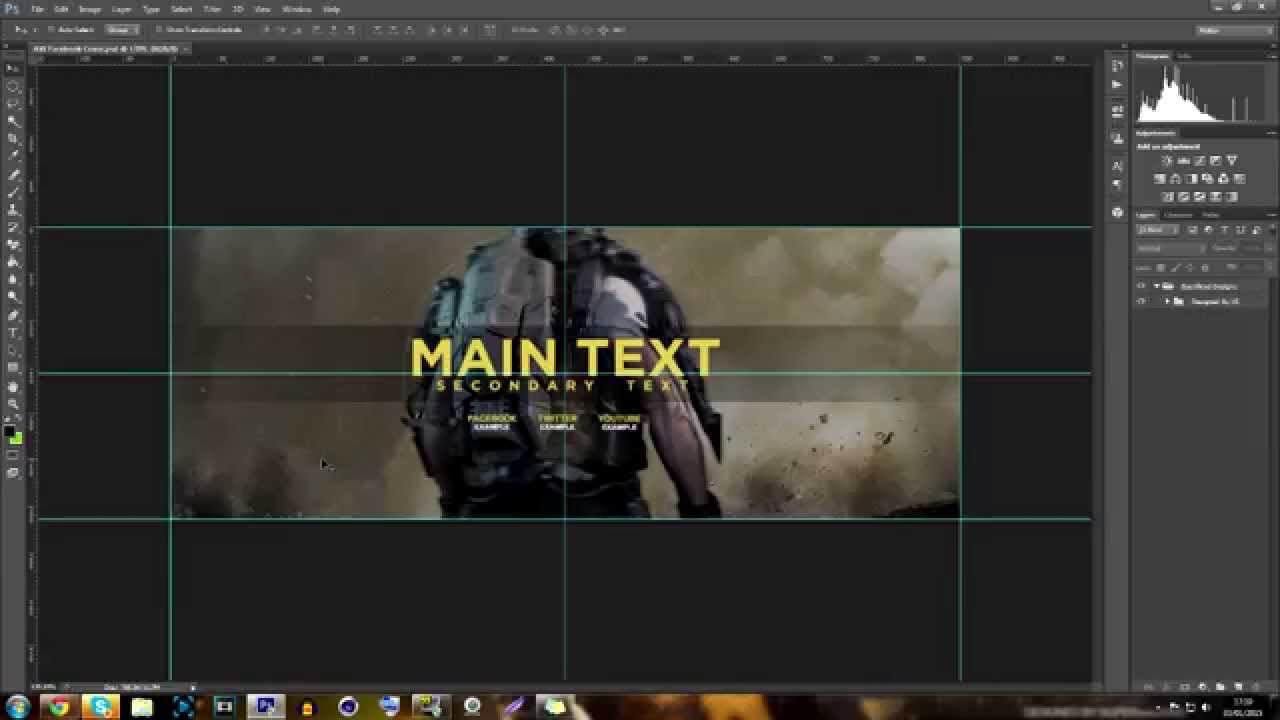The image size is (1280, 720).
Task: Add a Hue/Saturation adjustment
Action: [x=1159, y=178]
